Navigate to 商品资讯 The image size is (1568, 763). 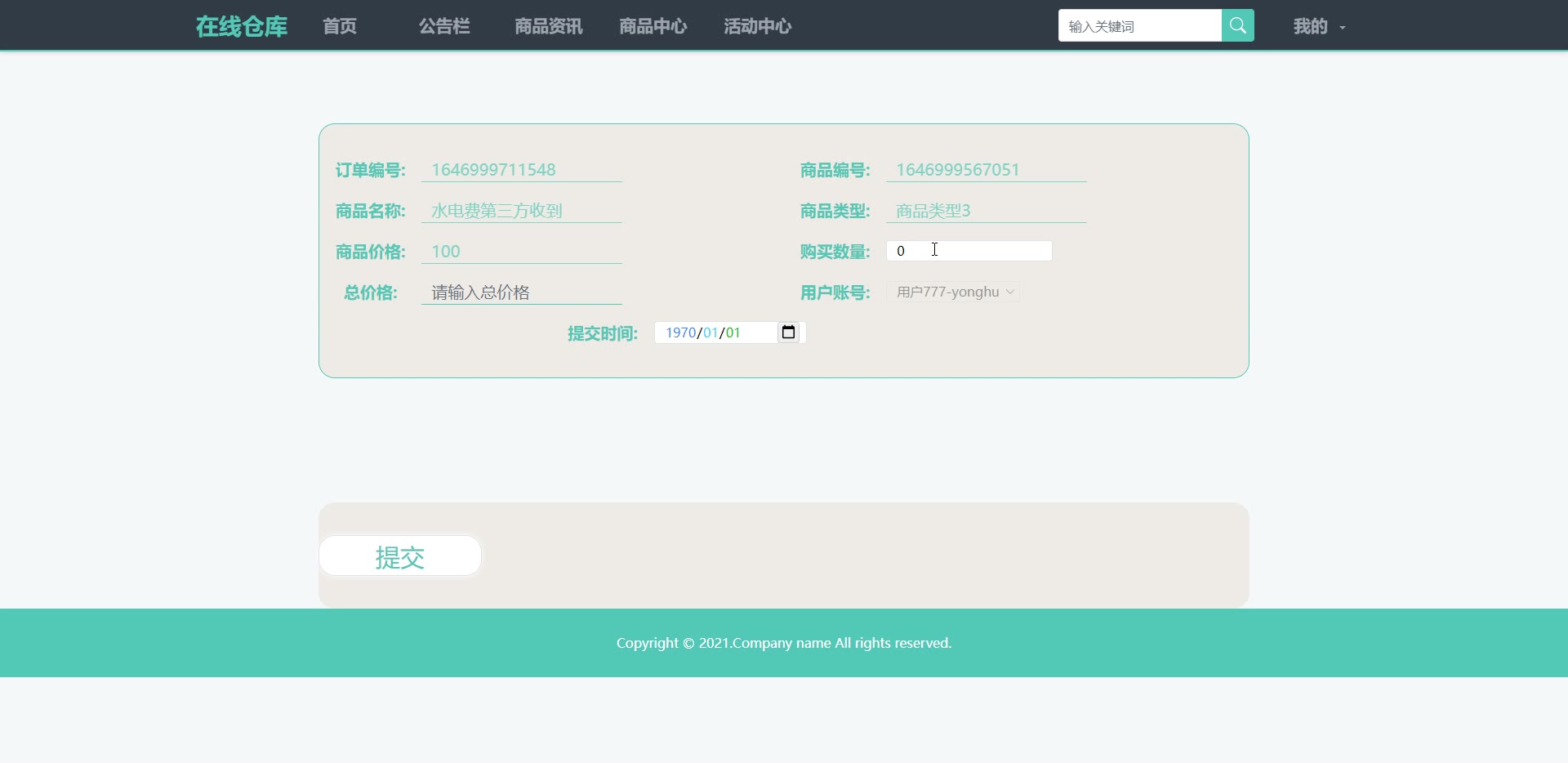548,27
